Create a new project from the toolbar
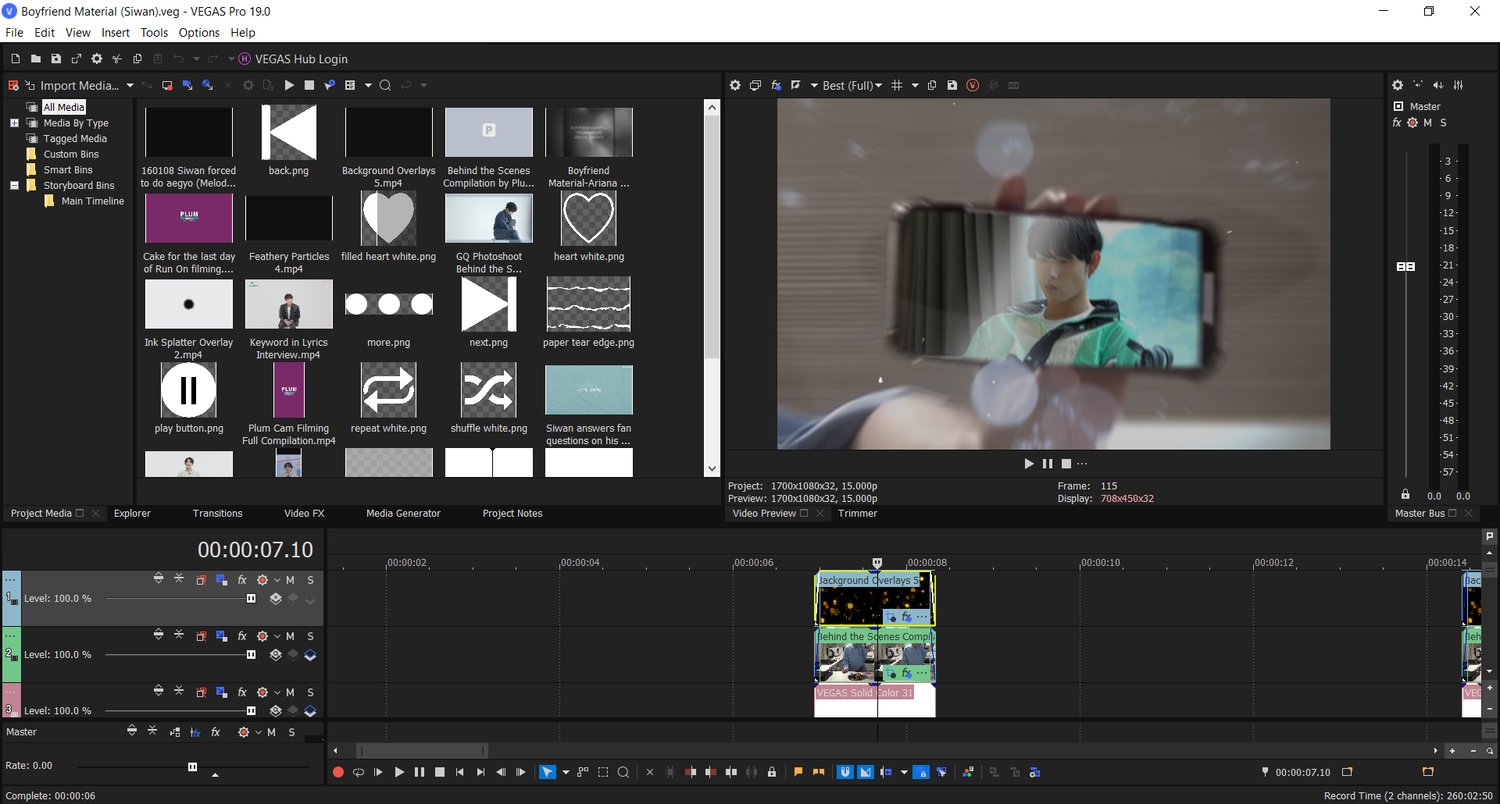This screenshot has height=804, width=1500. (x=15, y=59)
